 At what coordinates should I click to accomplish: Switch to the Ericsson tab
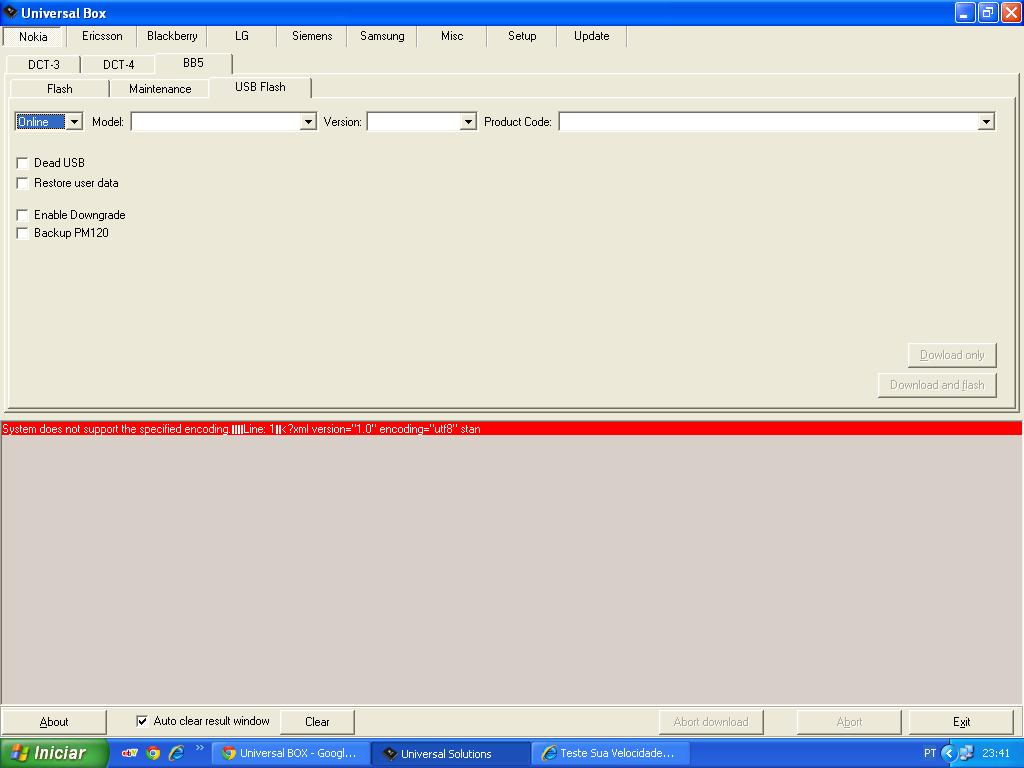102,36
